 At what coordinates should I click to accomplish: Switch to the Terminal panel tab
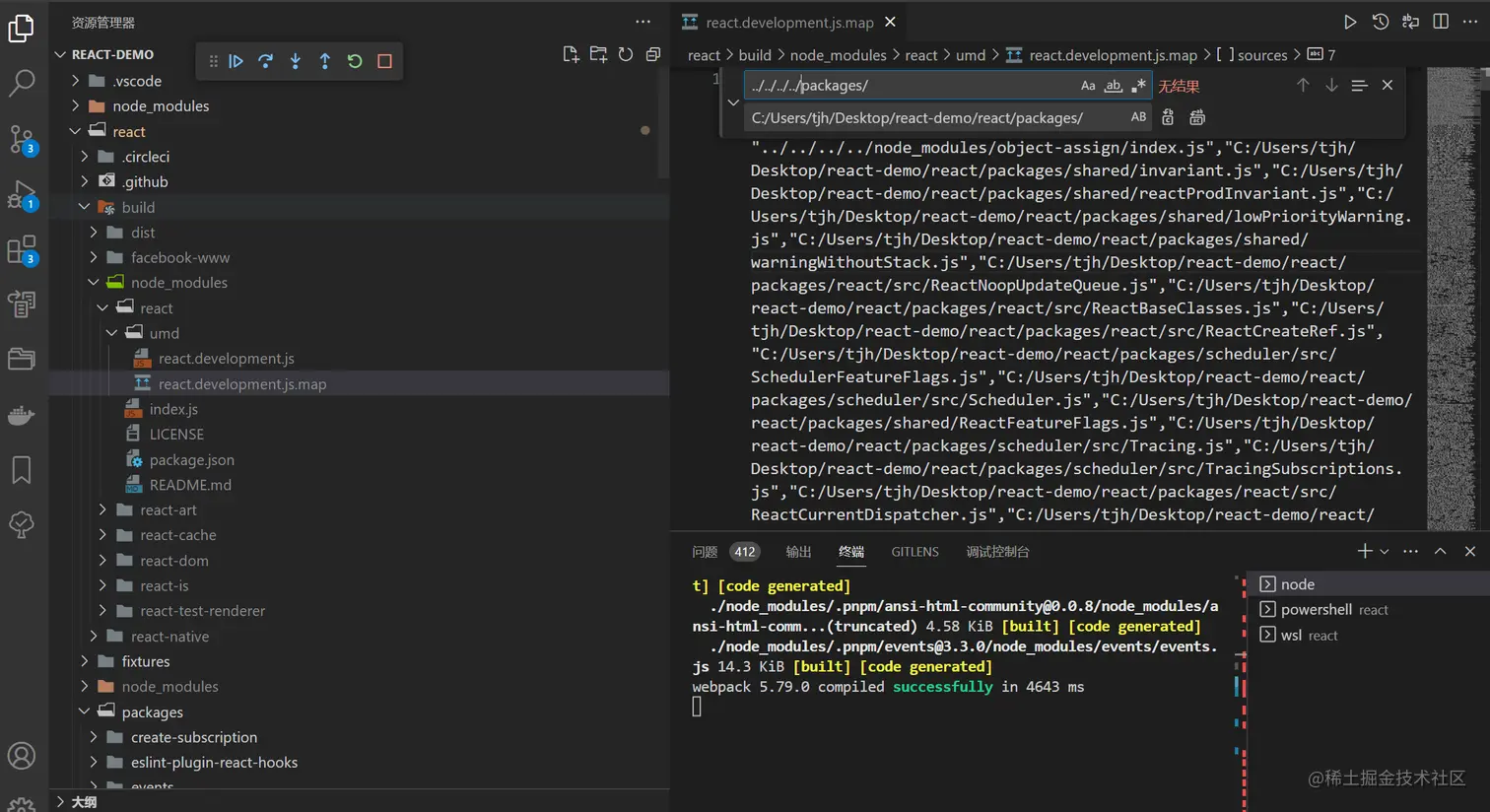coord(851,552)
